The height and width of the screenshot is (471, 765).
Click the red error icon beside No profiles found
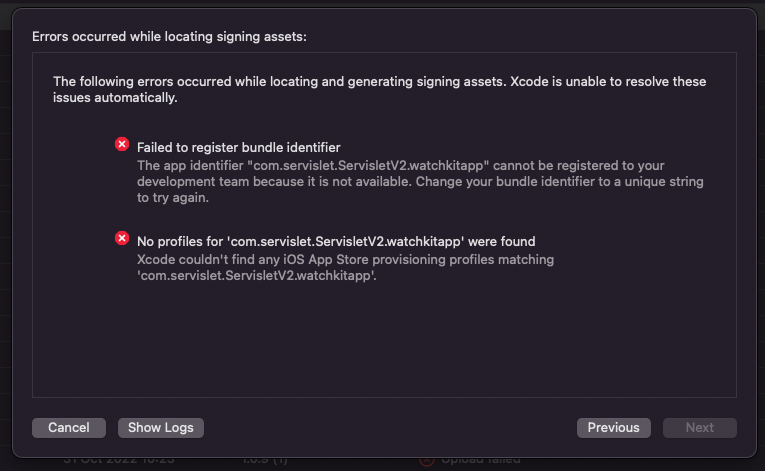click(122, 239)
